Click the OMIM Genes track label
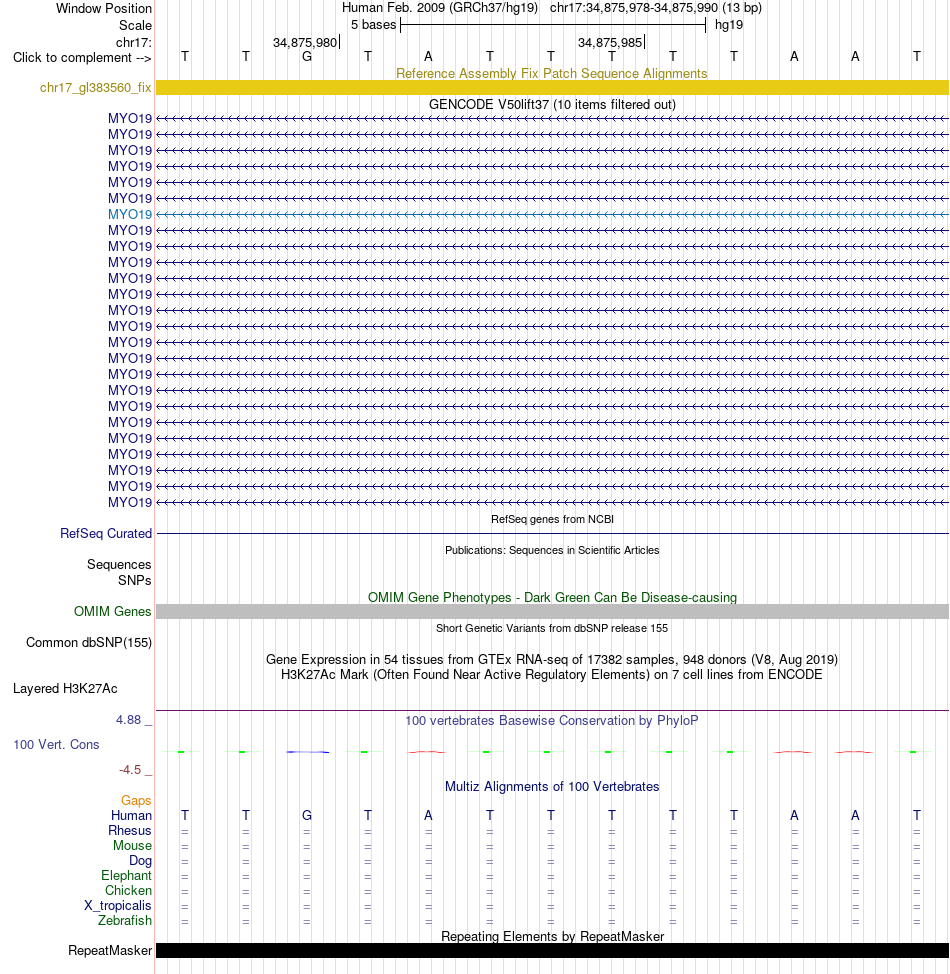This screenshot has width=950, height=974. coord(112,611)
